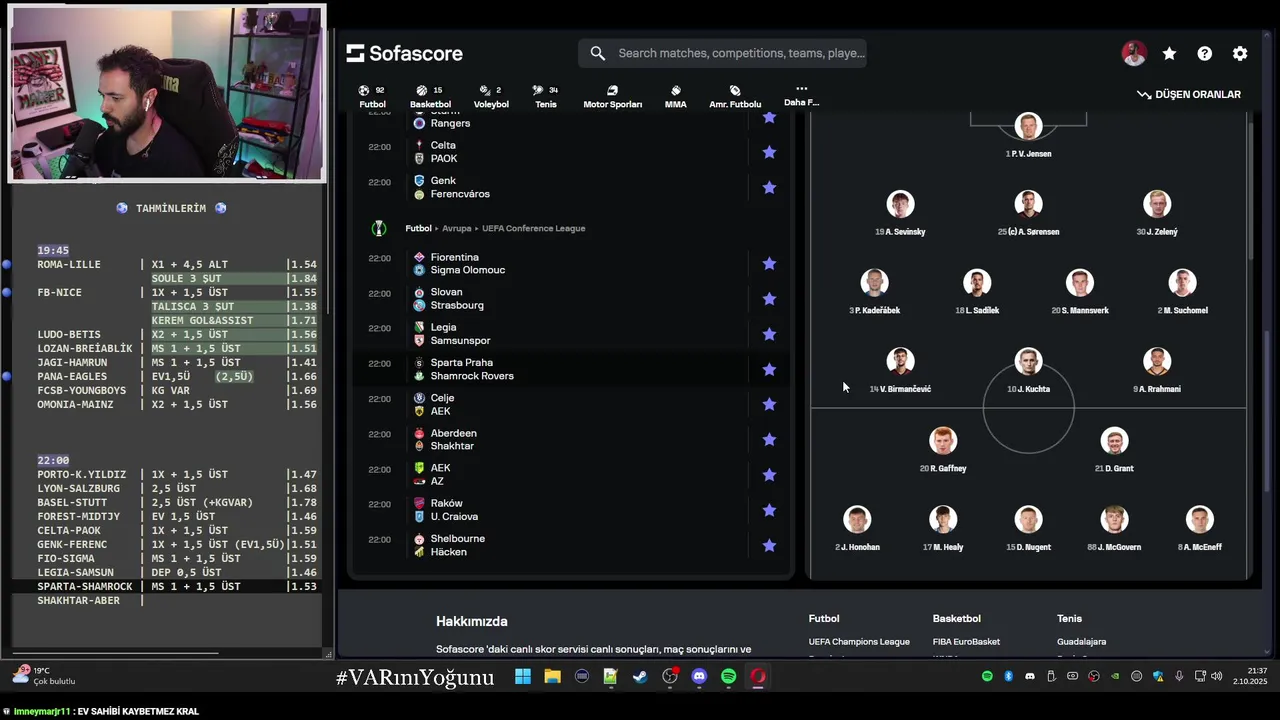This screenshot has height=720, width=1280.
Task: Toggle favorite star for Fiorentina vs Sigma Olomouc
Action: [x=769, y=264]
